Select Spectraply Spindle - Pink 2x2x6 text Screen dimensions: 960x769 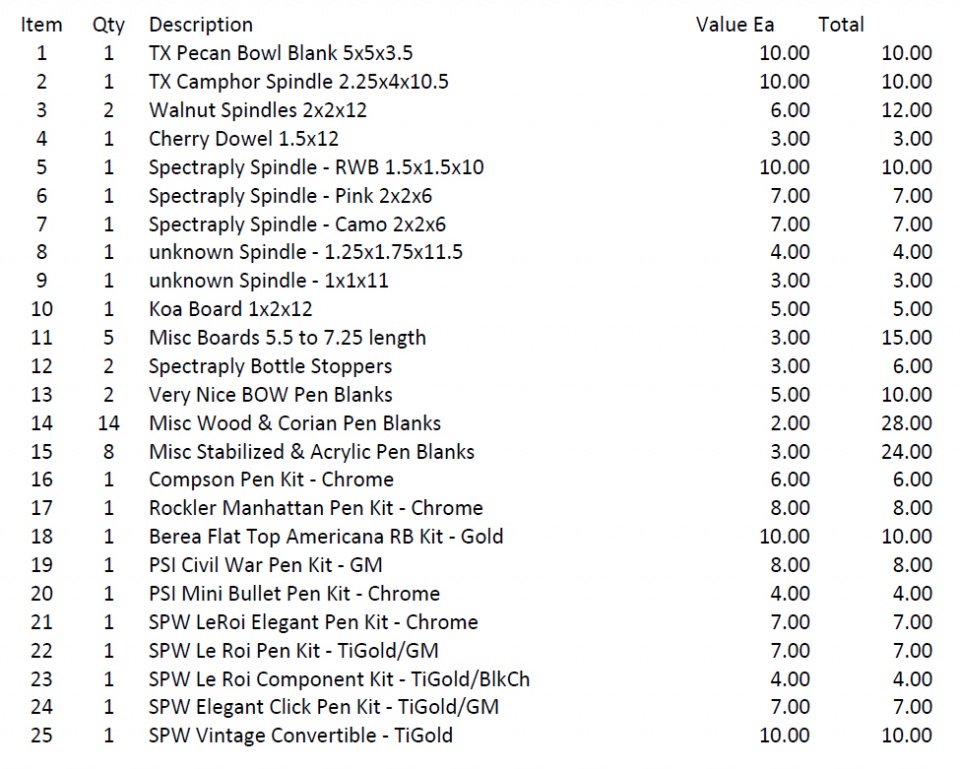coord(290,196)
